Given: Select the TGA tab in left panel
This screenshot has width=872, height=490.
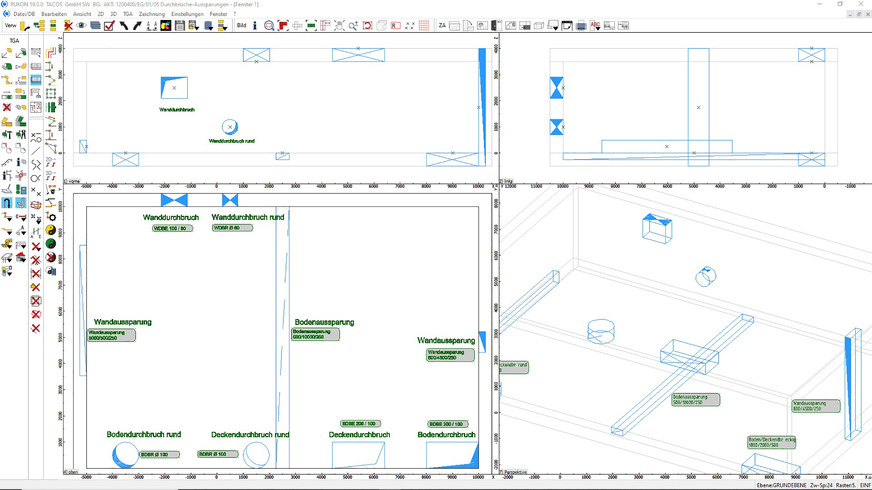Looking at the screenshot, I should [x=14, y=41].
